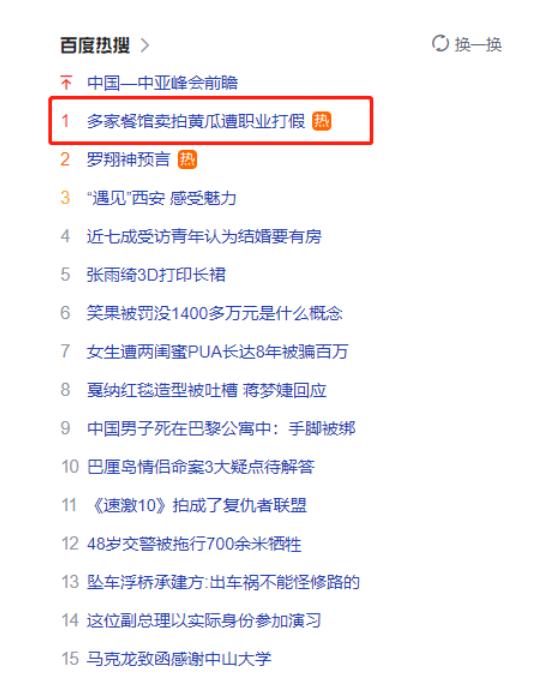Open 《速激10》拍成了复仇者联盟 entry
Screen dimensions: 547x677
point(199,505)
